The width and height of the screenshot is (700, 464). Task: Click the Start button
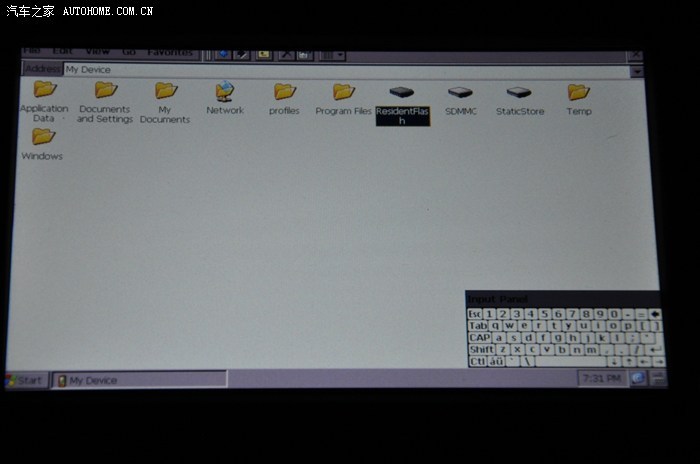pyautogui.click(x=26, y=381)
